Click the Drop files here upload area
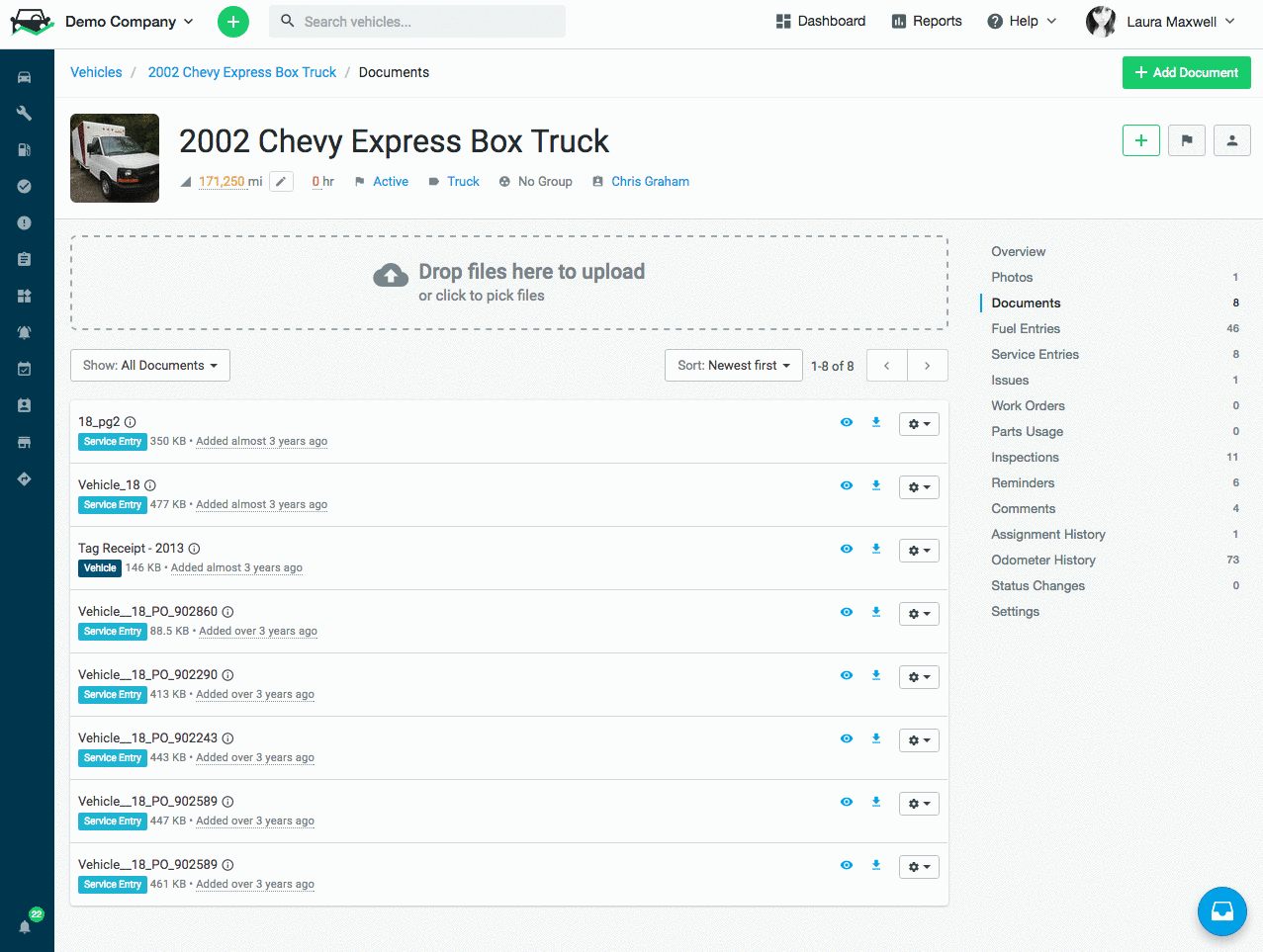This screenshot has height=952, width=1263. coord(509,283)
